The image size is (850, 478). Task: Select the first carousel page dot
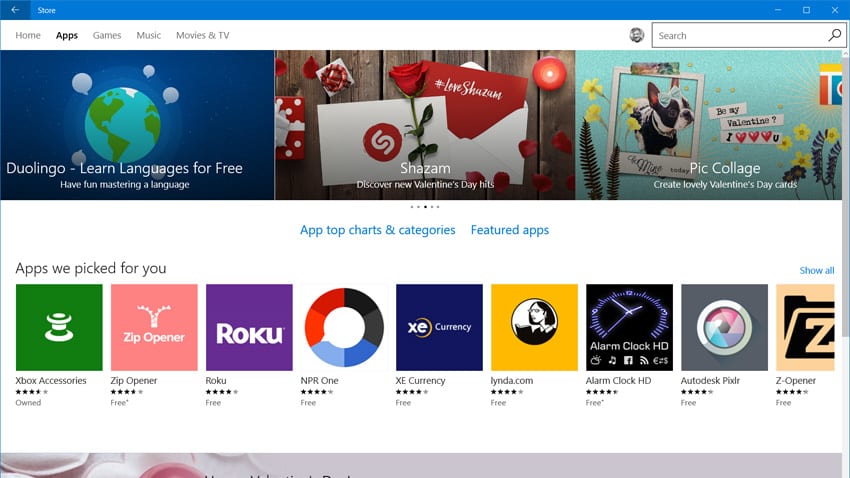pos(412,206)
